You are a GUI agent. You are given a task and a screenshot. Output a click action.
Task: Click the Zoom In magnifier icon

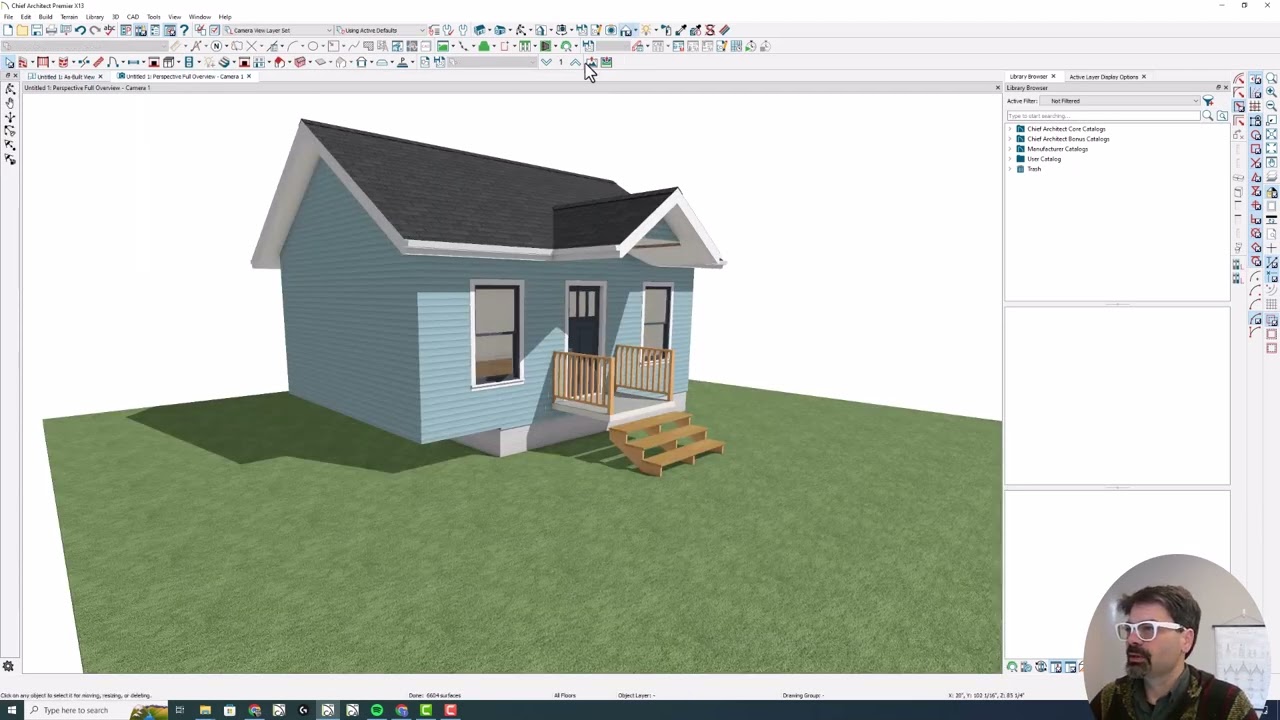coord(1271,92)
